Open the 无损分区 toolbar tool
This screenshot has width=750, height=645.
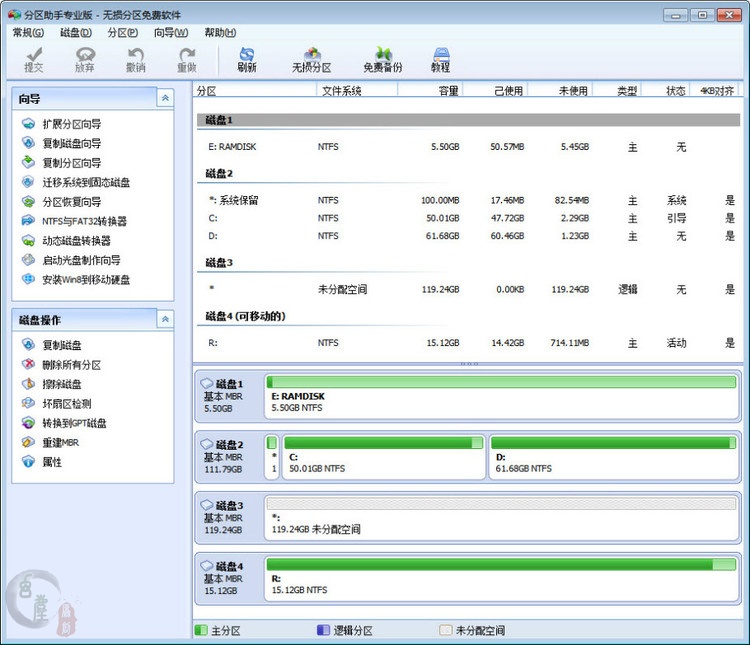pos(311,59)
